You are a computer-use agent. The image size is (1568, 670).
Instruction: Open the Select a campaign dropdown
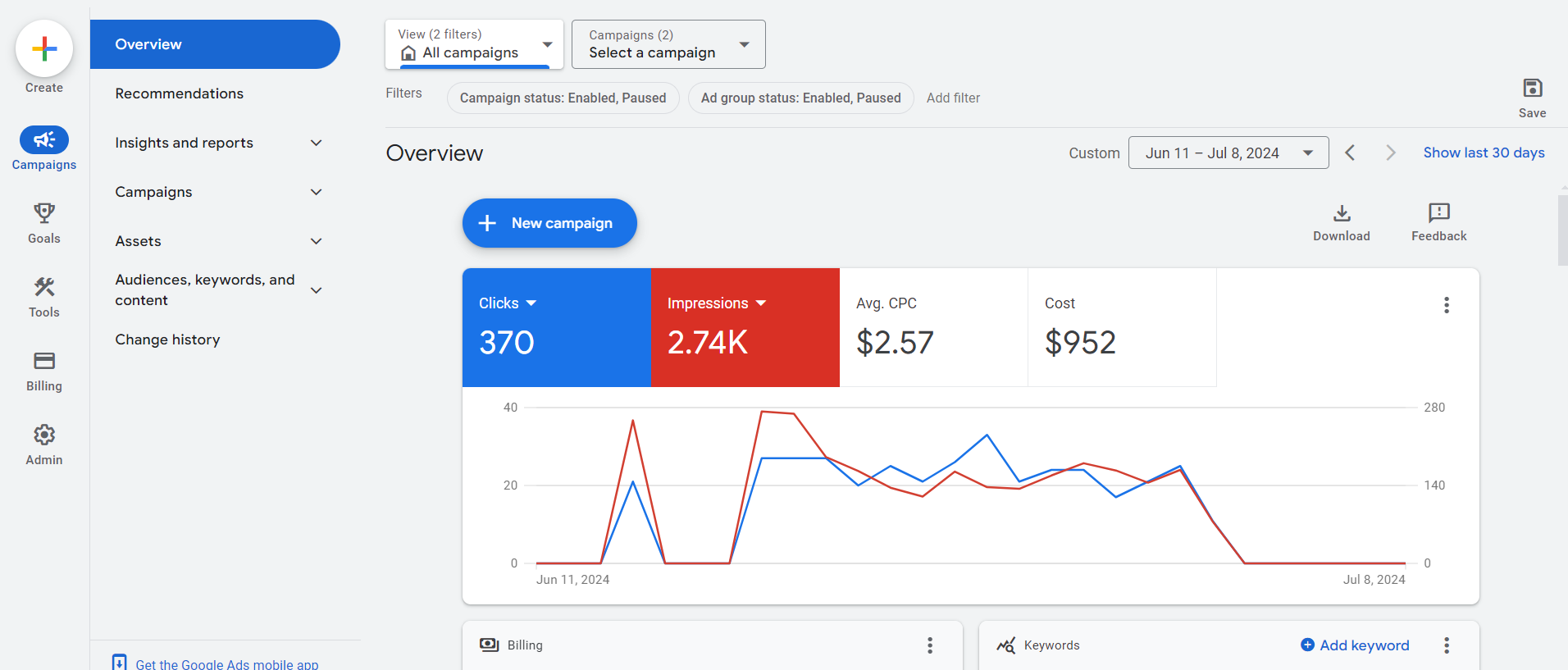[x=668, y=44]
